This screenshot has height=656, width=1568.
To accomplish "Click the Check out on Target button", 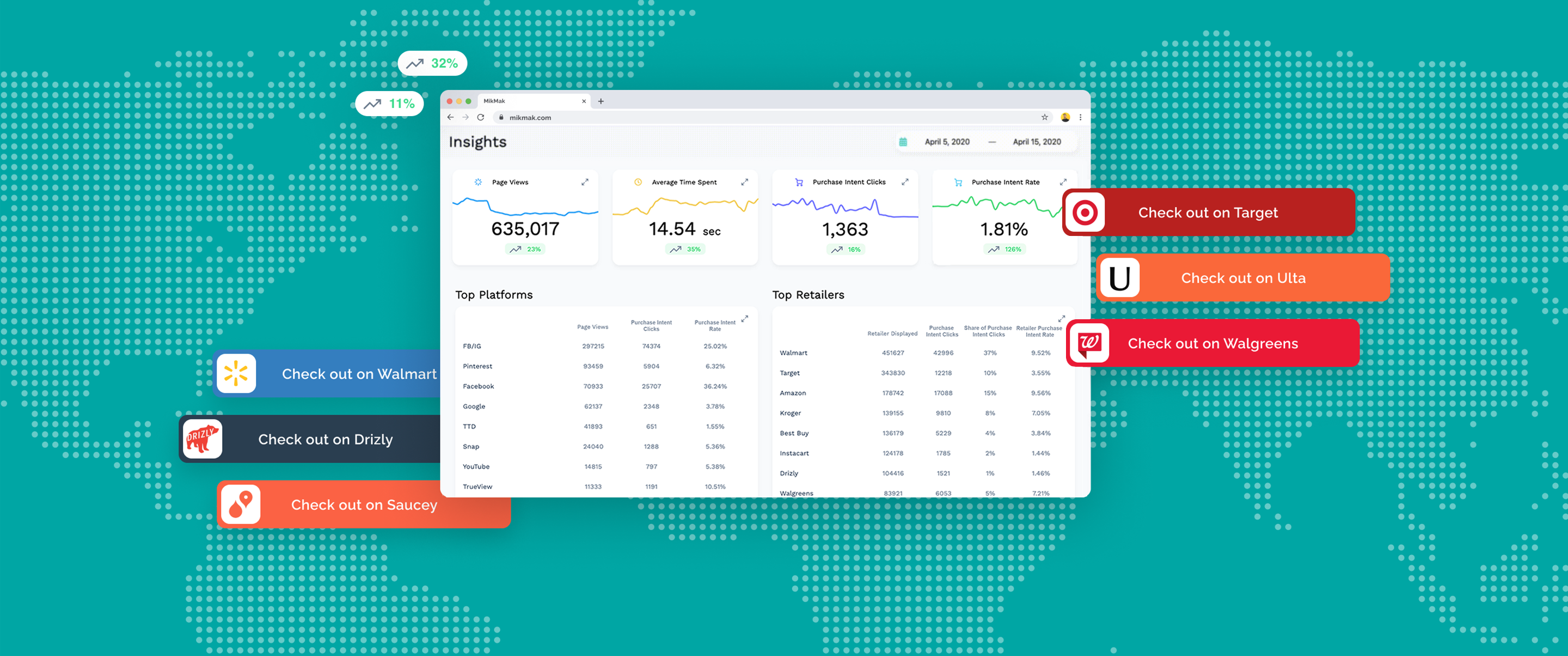I will coord(1208,212).
